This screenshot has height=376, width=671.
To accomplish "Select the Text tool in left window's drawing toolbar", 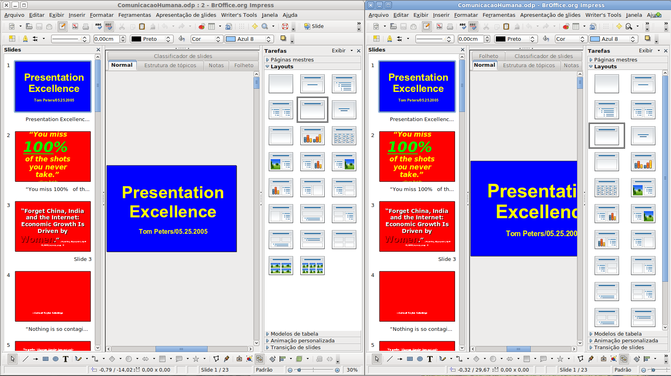I will 65,359.
